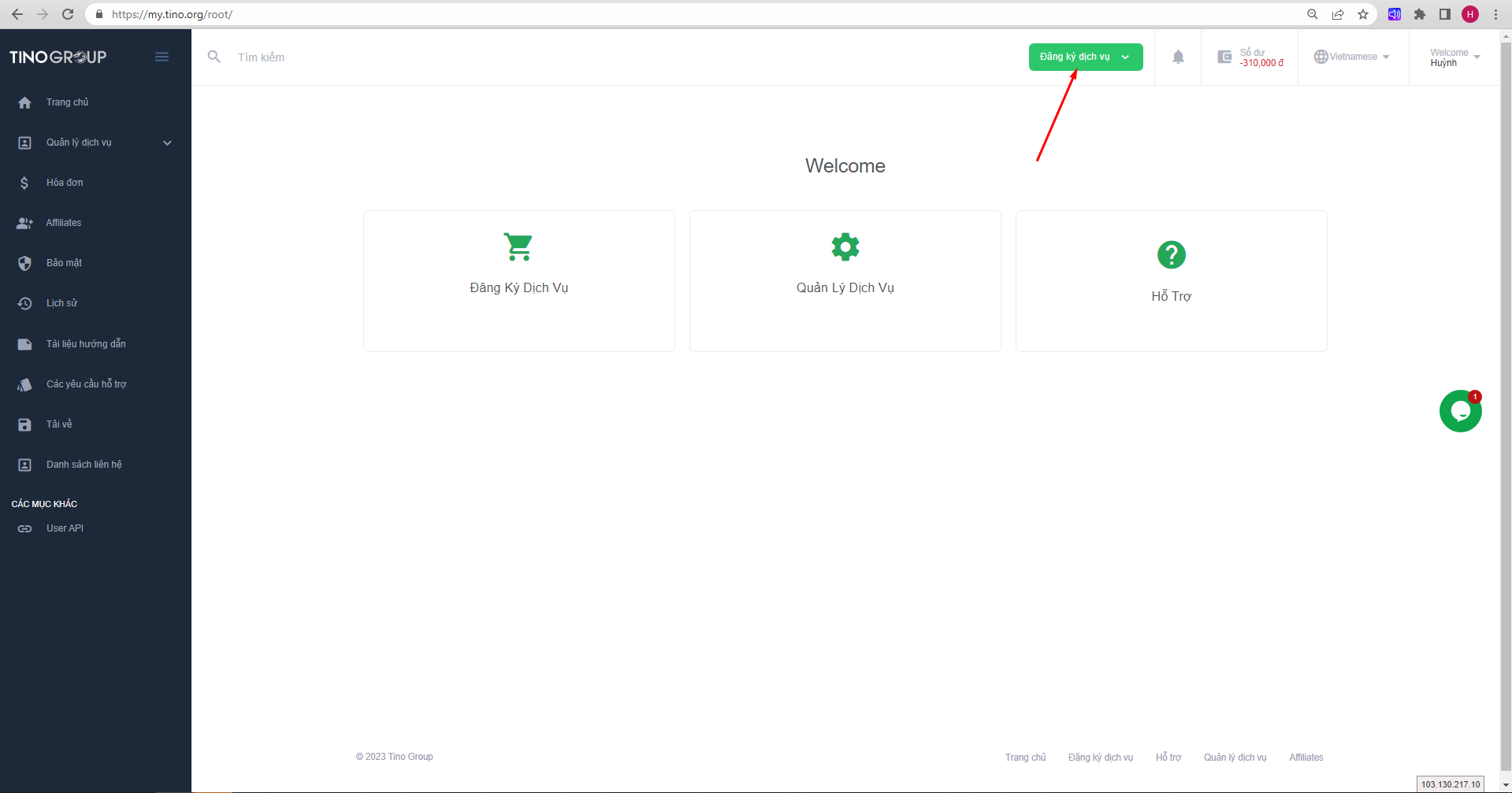Open the Welcome Huỳnh account dropdown
The width and height of the screenshot is (1512, 793).
1454,57
